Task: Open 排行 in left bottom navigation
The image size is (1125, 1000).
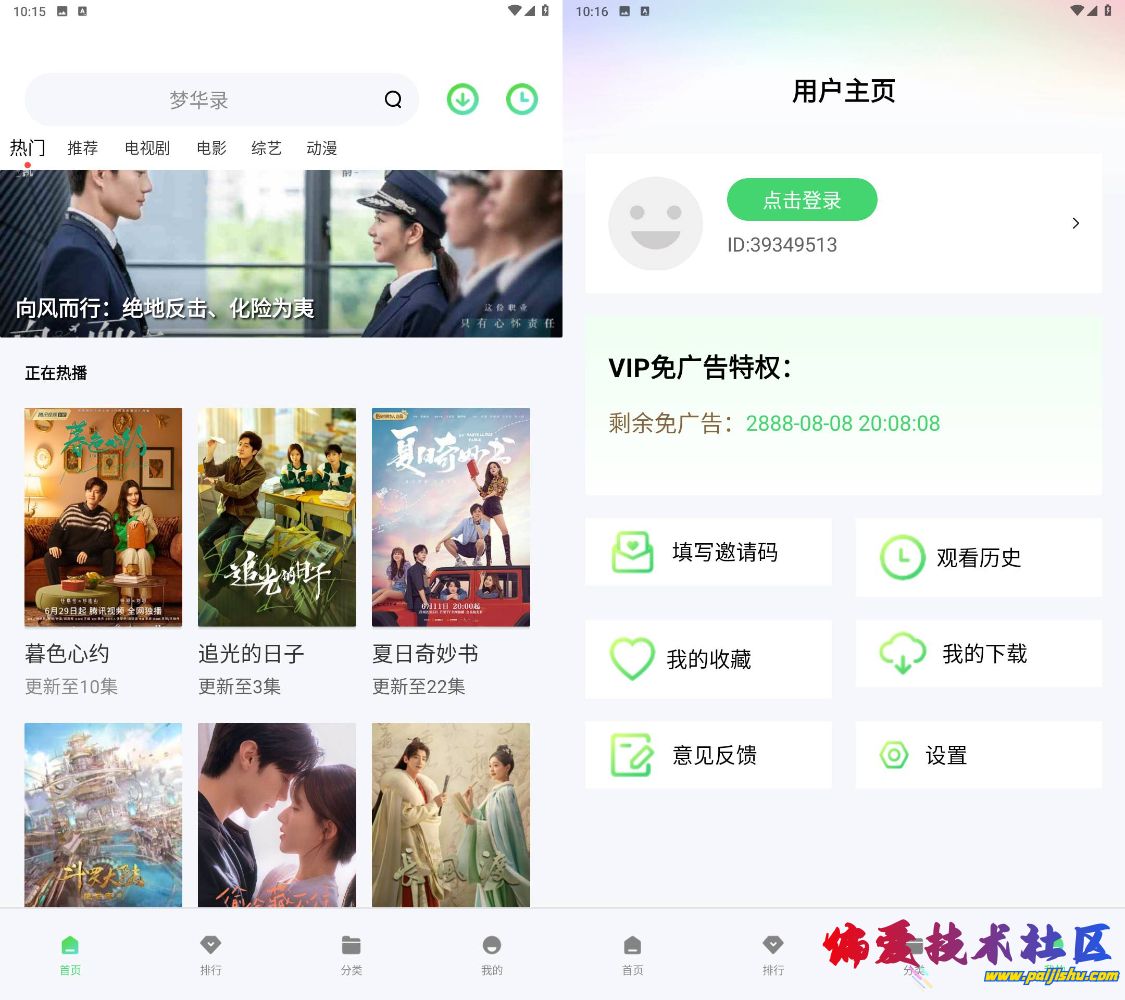Action: [x=210, y=955]
